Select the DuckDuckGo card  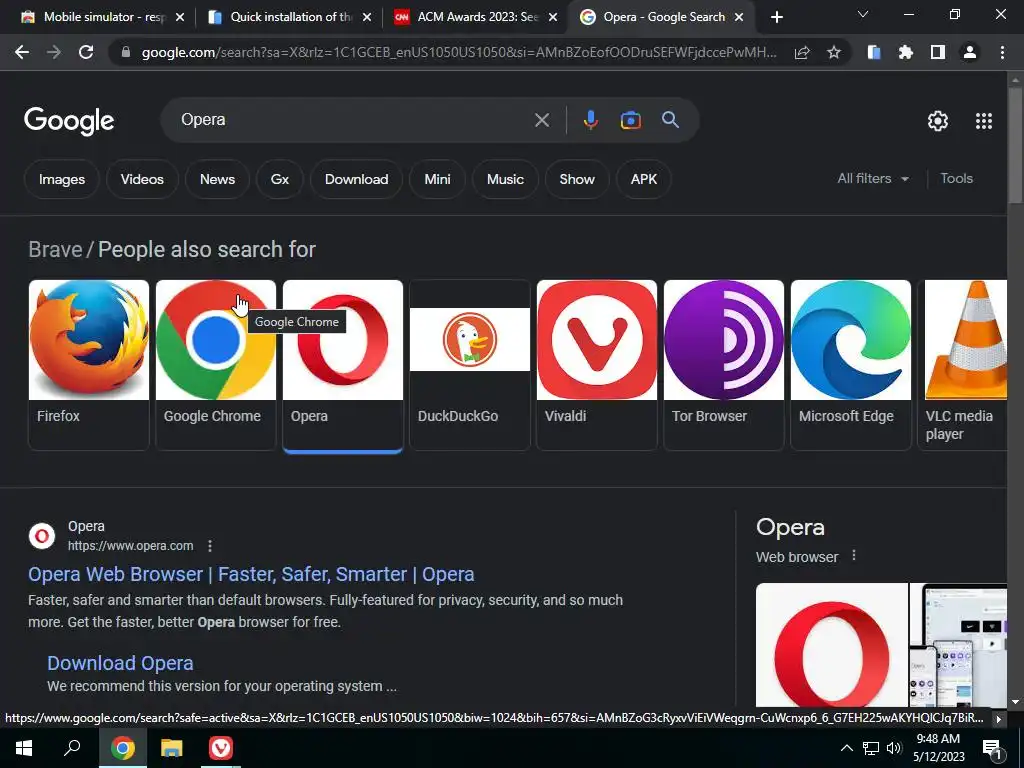470,364
